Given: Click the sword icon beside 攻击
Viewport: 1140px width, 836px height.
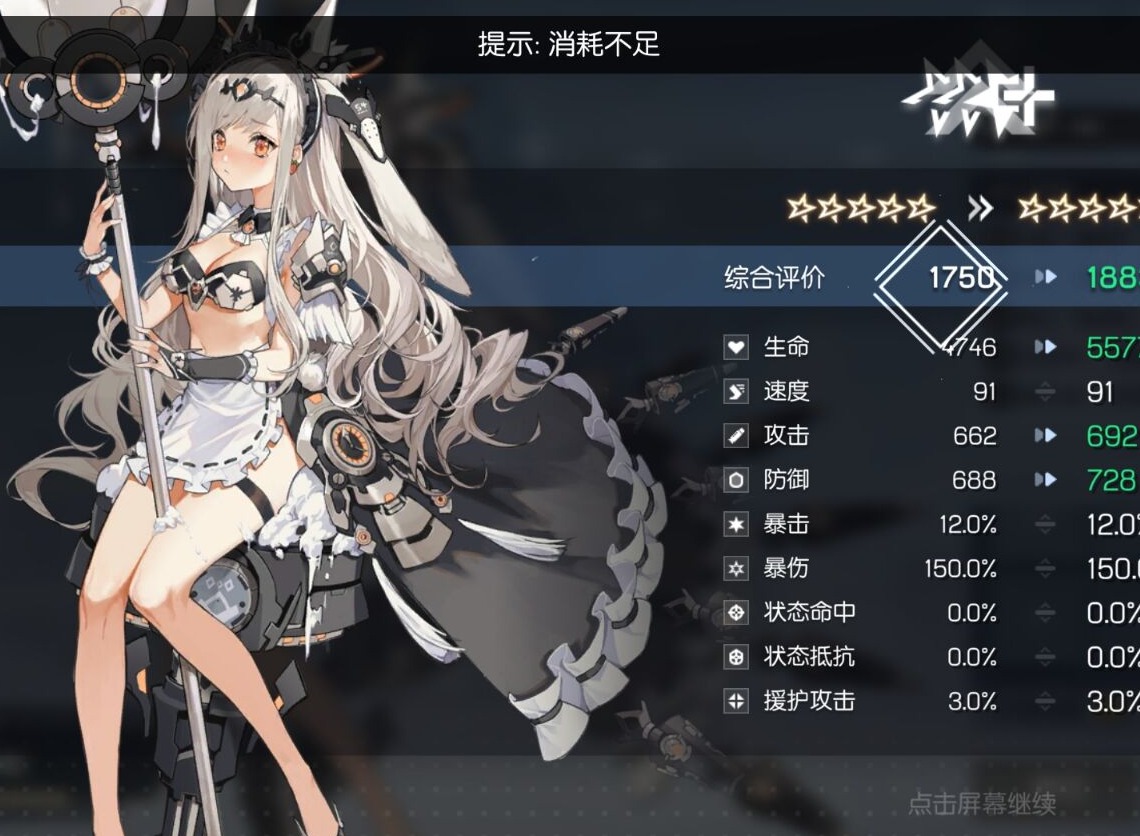Looking at the screenshot, I should coord(736,435).
